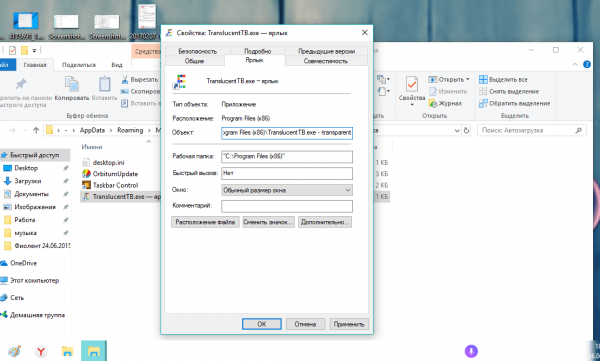
Task: Click the refresh icon next to address bar
Action: pyautogui.click(x=466, y=130)
